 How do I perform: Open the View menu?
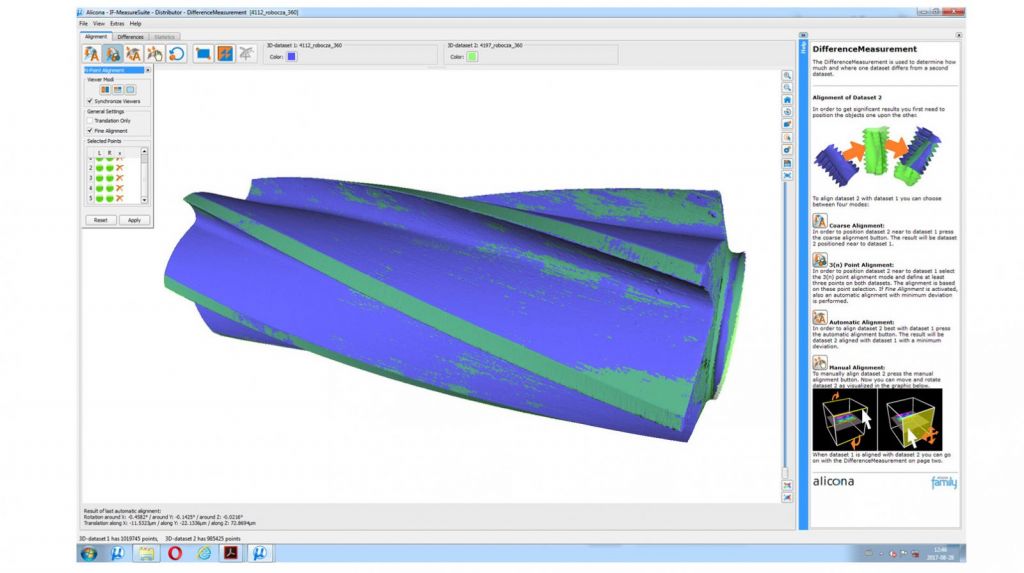(x=99, y=24)
